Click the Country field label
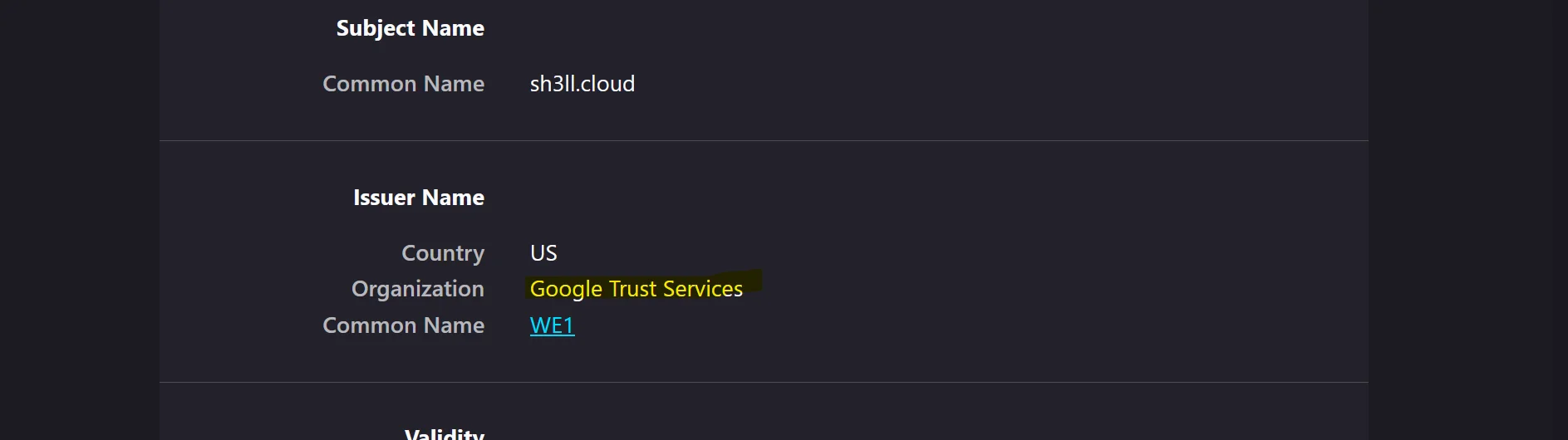 tap(442, 253)
